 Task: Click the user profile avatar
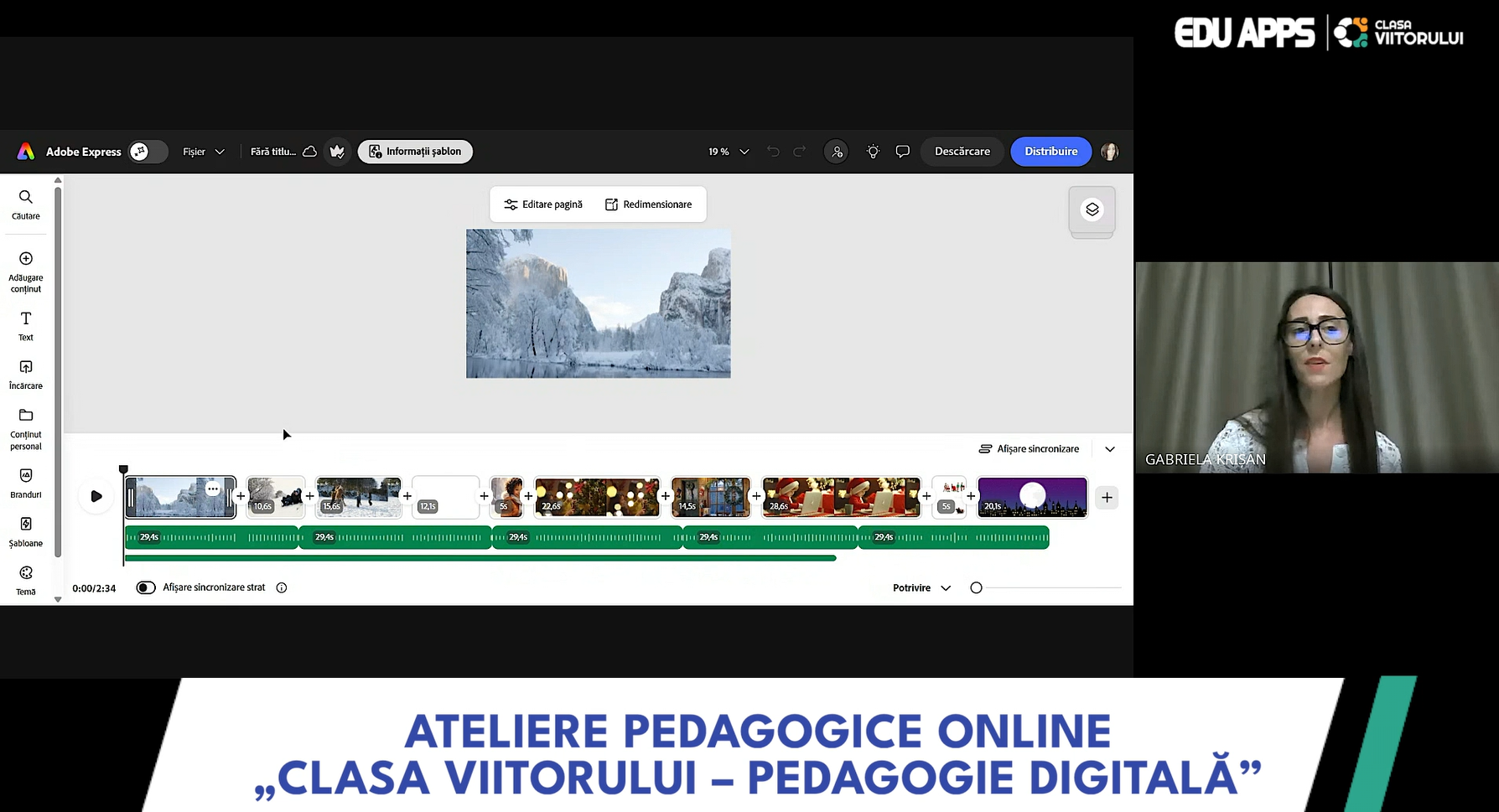click(1109, 152)
